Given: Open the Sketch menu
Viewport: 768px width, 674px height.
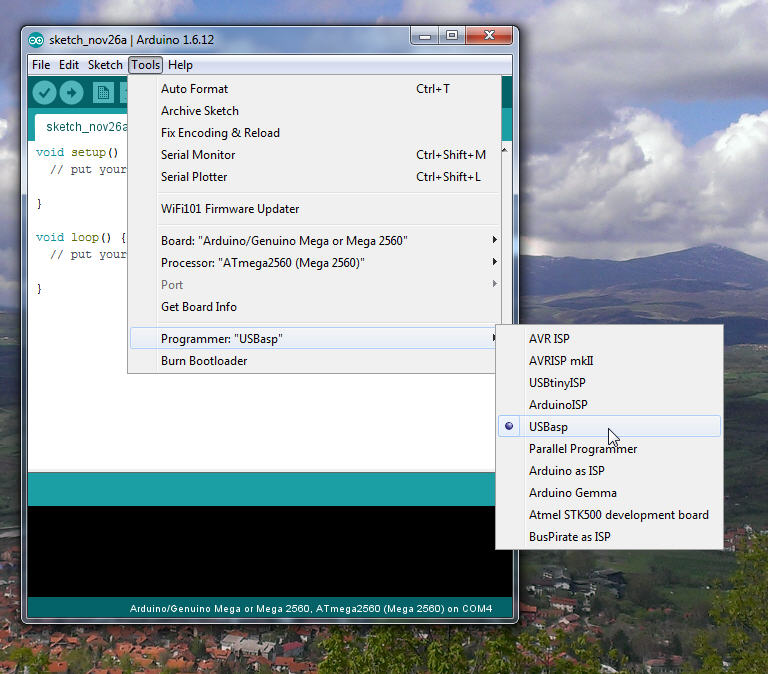Looking at the screenshot, I should pos(105,65).
